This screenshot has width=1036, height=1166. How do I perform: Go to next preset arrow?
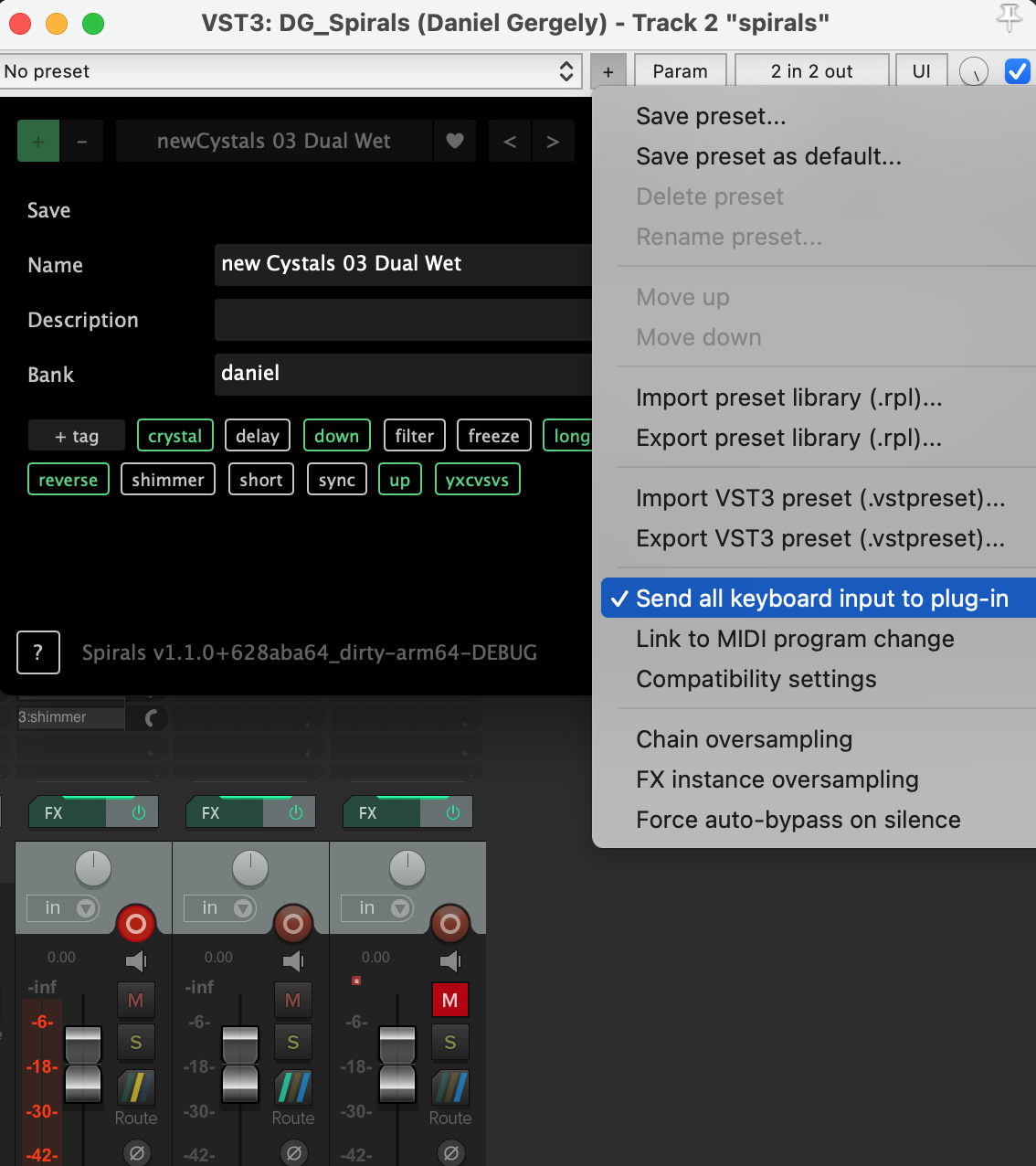[x=553, y=141]
